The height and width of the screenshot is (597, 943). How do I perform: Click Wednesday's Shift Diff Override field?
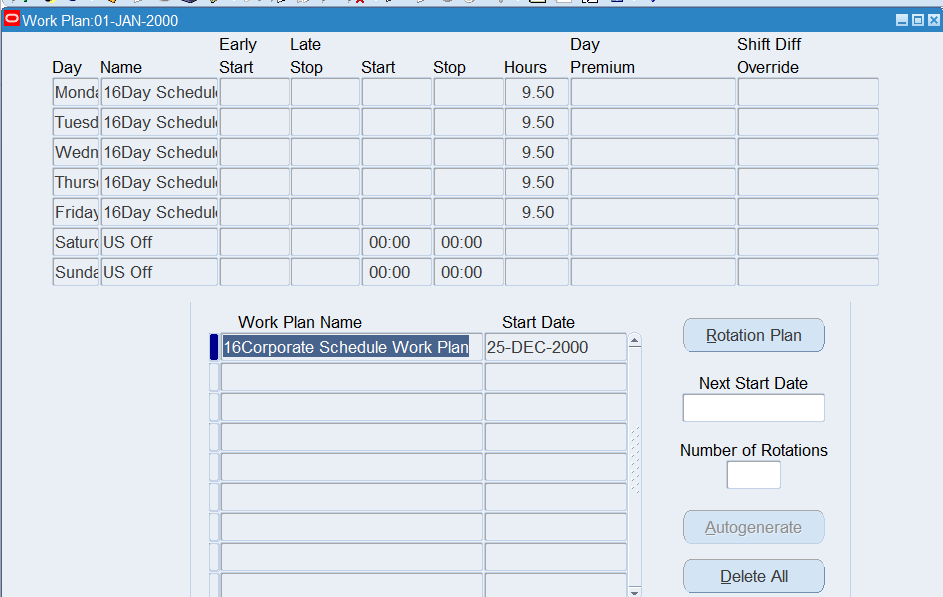[807, 153]
